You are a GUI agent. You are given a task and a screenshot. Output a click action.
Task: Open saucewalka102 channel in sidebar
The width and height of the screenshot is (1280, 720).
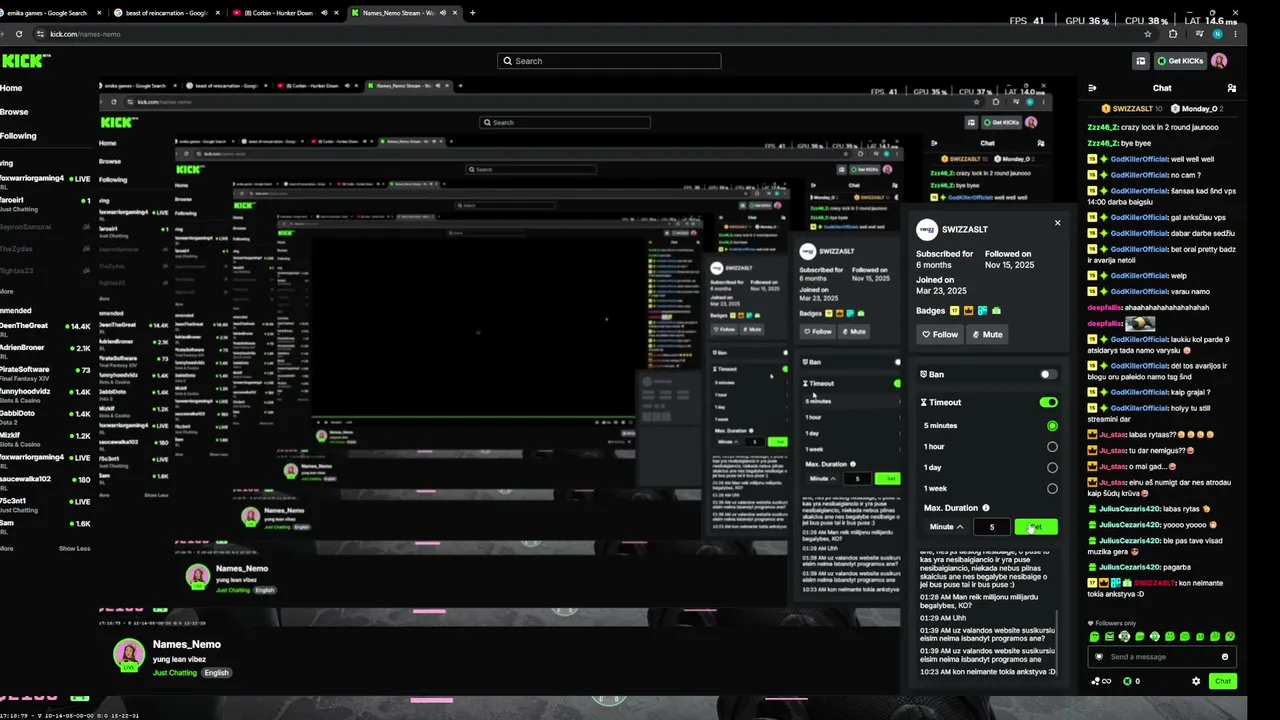click(x=45, y=482)
